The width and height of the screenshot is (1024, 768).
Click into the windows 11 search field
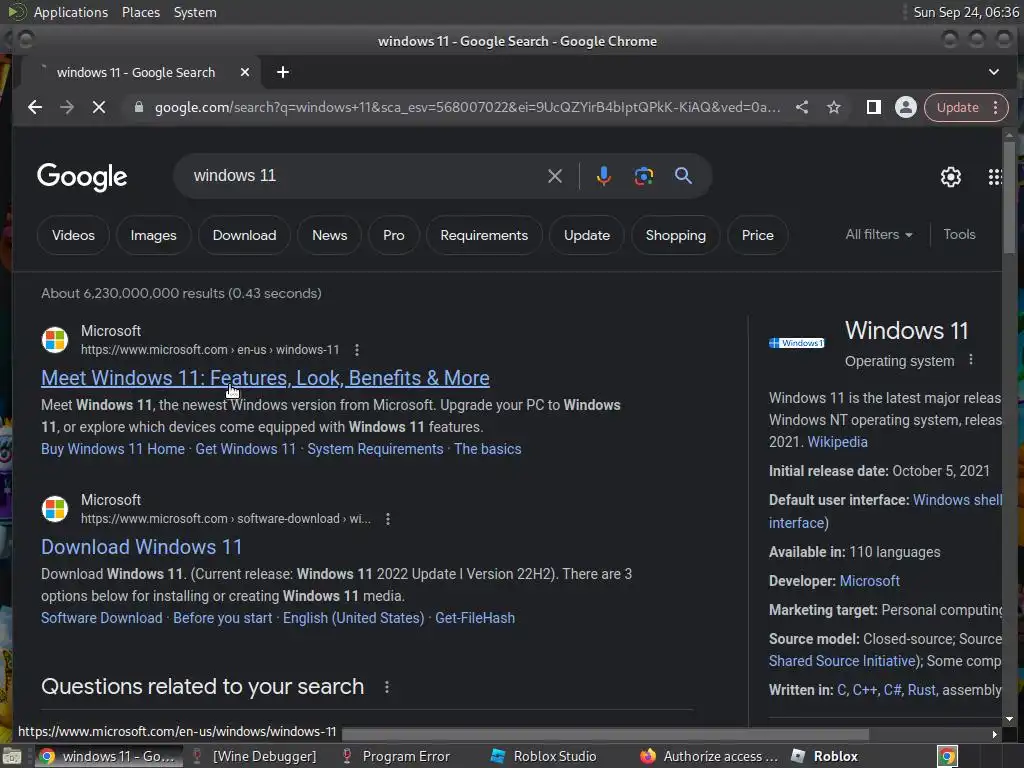[x=366, y=176]
